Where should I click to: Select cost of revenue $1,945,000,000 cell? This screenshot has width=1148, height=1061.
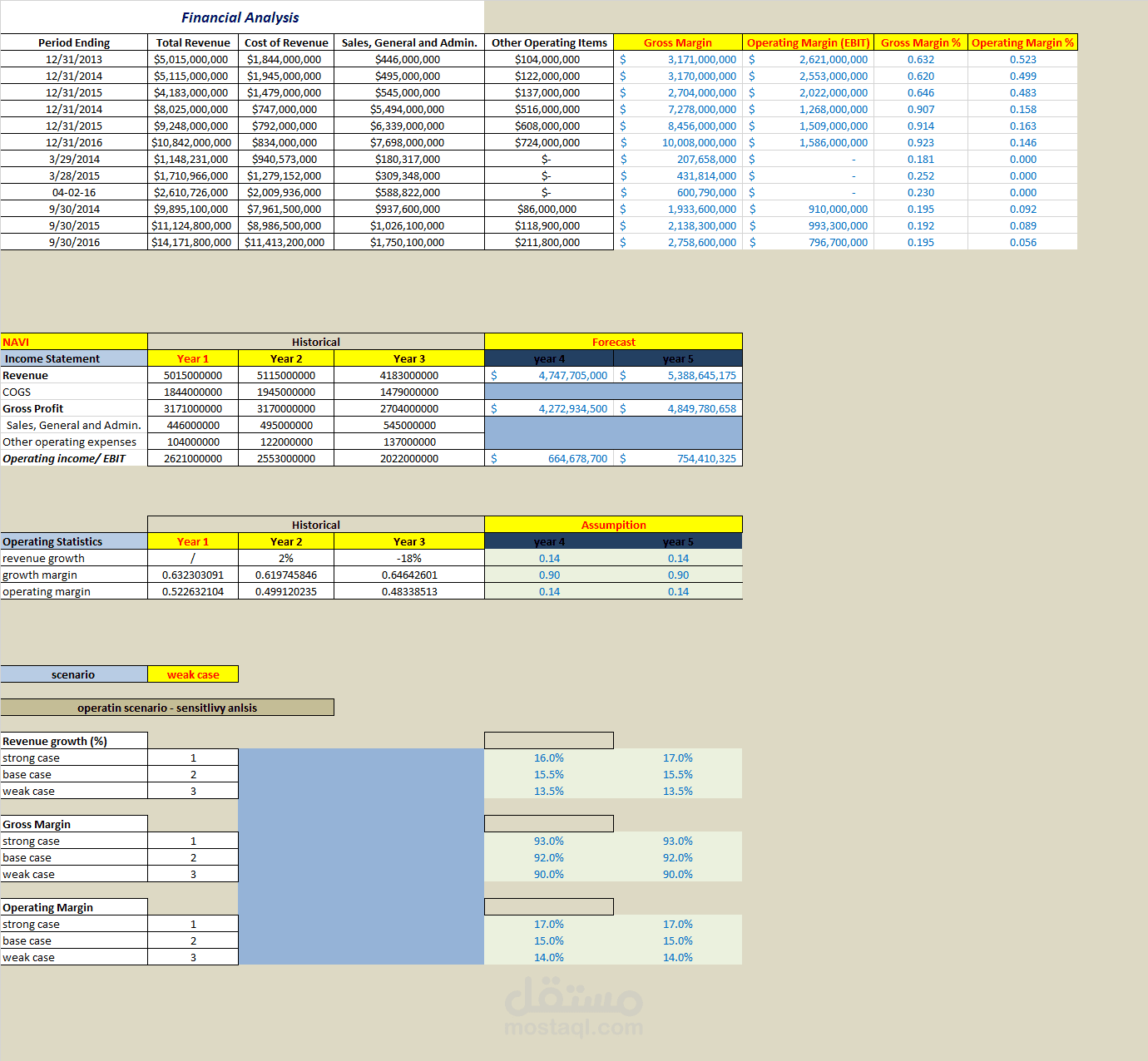(x=286, y=76)
